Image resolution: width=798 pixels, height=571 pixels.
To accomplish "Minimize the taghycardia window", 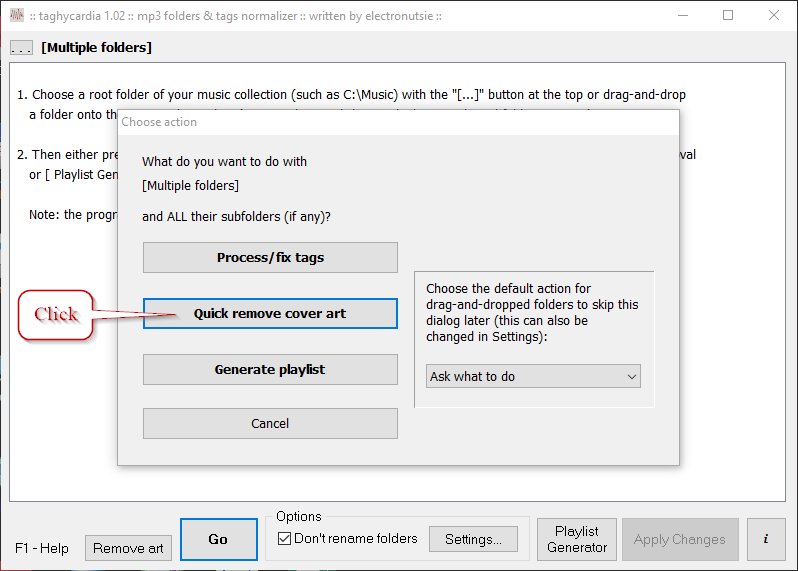I will [683, 16].
